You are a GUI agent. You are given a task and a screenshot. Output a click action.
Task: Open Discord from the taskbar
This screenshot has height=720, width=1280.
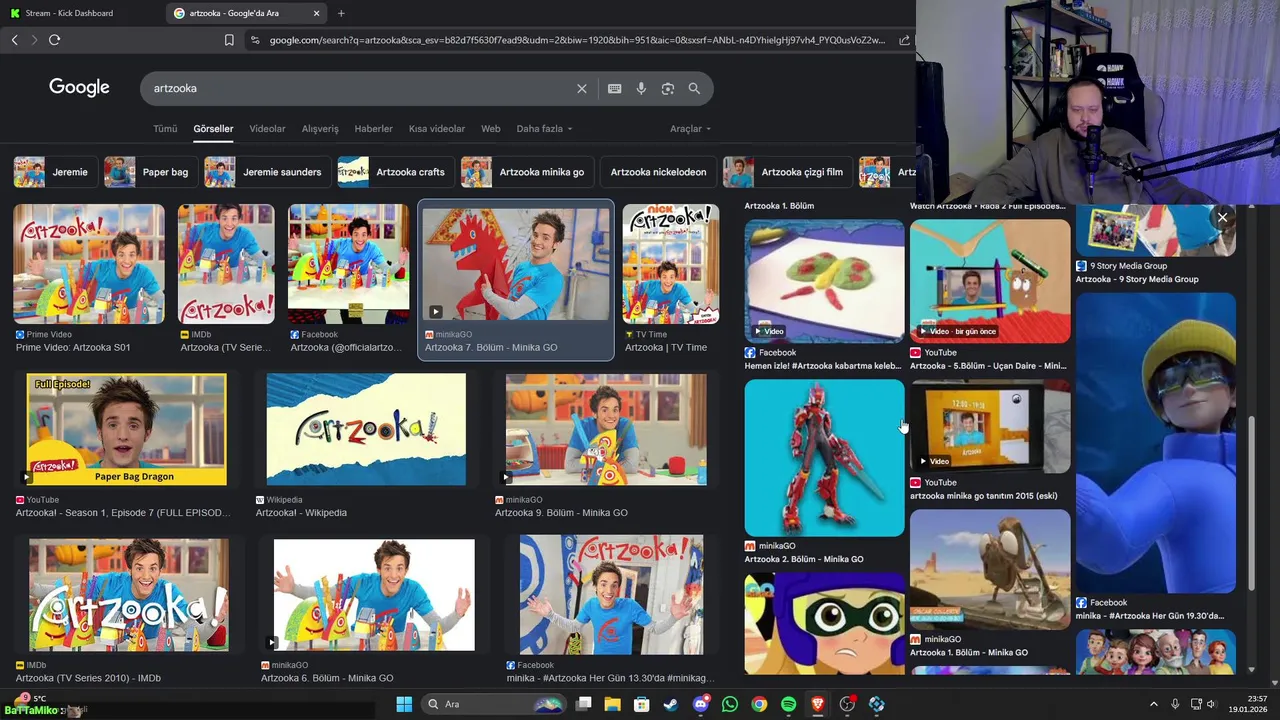pos(701,704)
